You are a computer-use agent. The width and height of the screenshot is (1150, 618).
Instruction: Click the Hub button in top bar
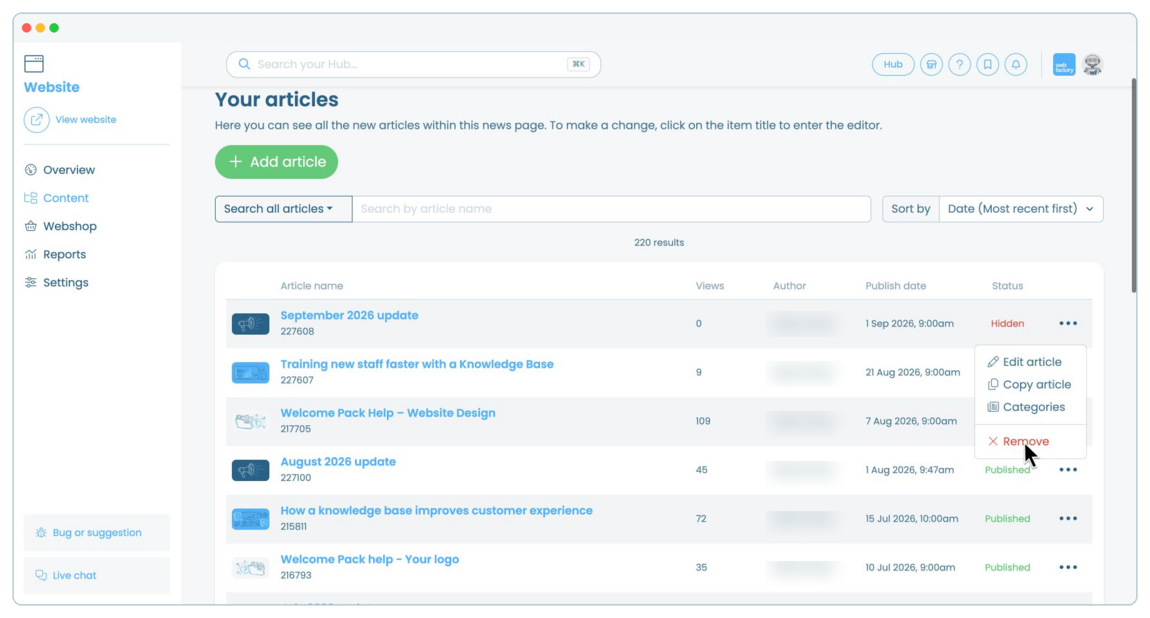click(893, 65)
